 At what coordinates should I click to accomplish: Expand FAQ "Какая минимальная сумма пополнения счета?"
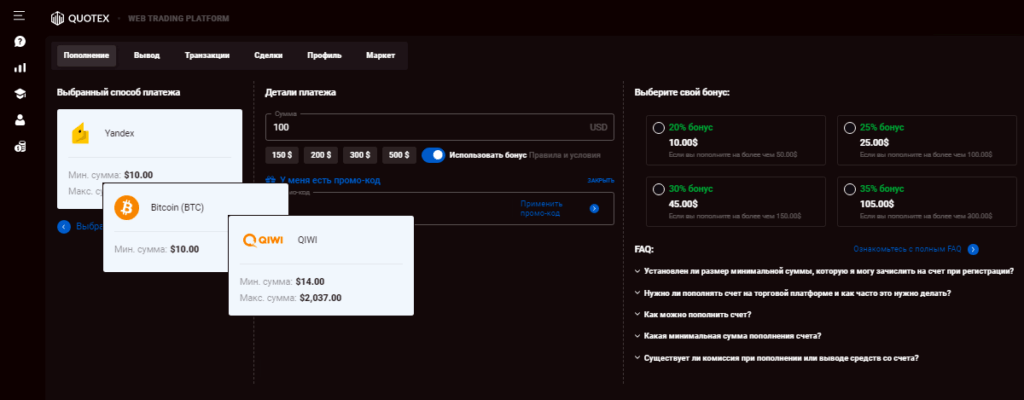(x=735, y=336)
